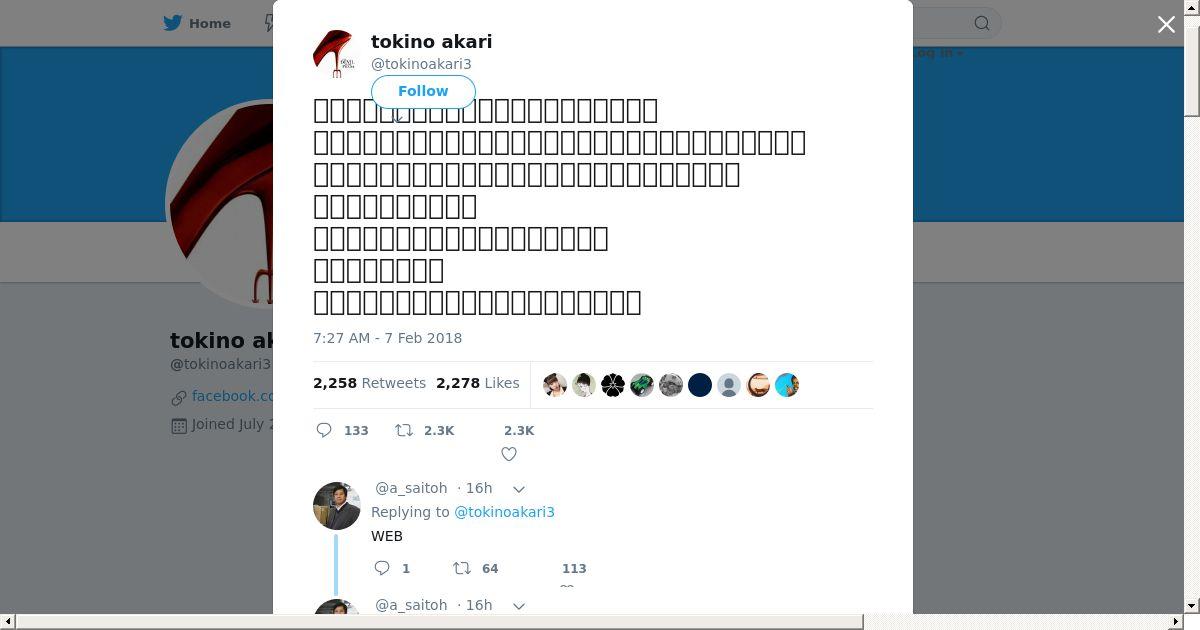
Task: View the 2,258 Retweets list
Action: pos(369,383)
